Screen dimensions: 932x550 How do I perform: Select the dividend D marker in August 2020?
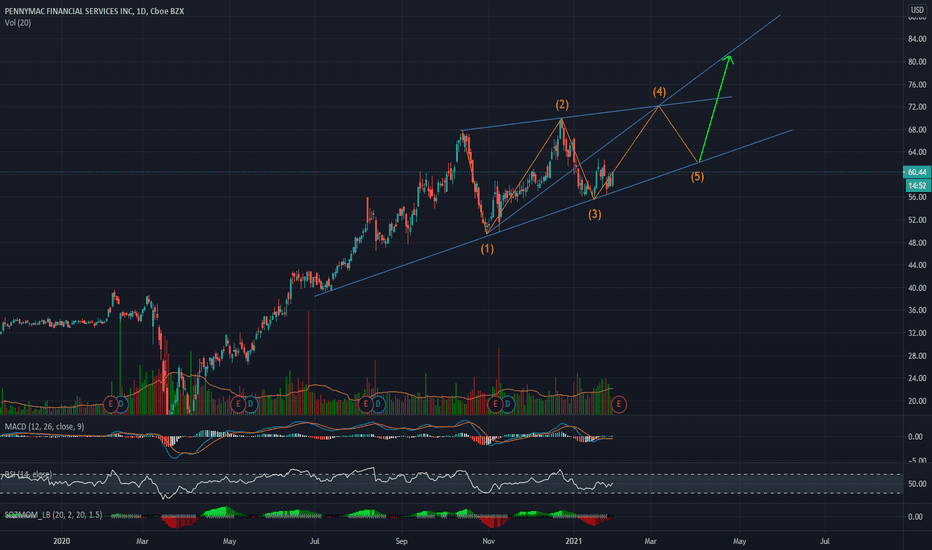click(377, 404)
